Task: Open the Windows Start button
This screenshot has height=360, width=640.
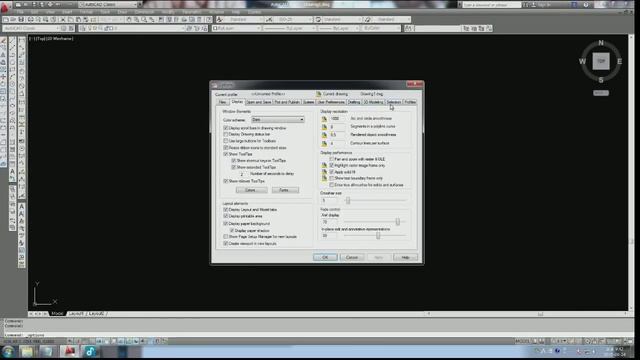Action: 8,351
